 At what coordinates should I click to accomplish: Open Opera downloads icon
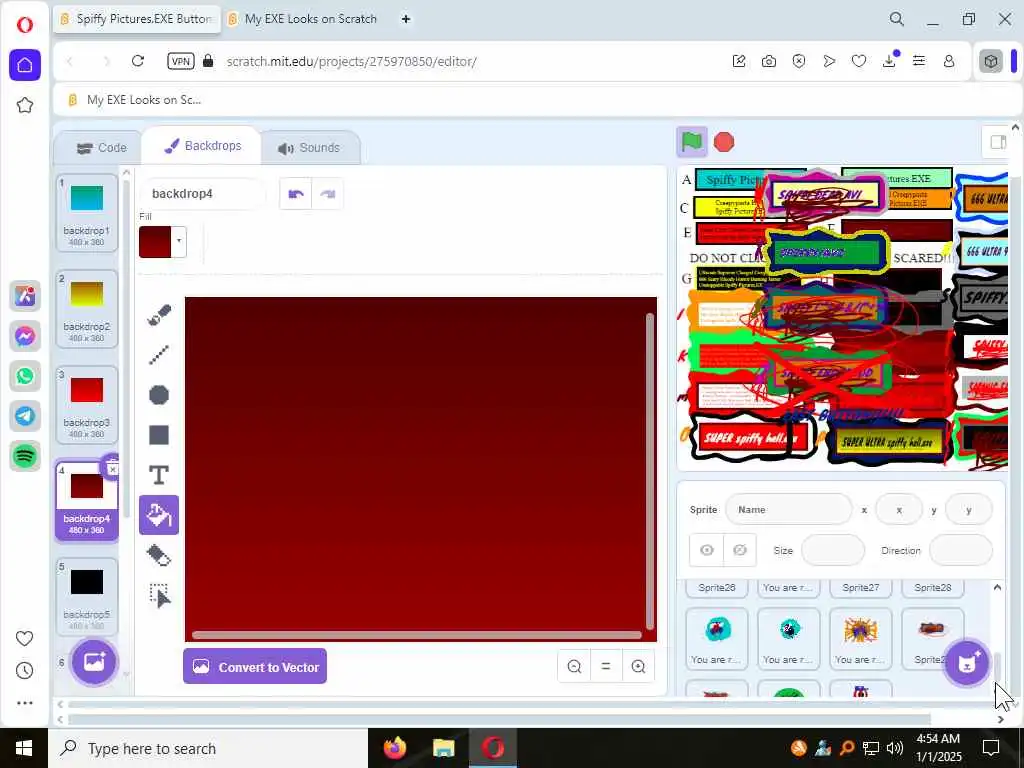tap(889, 61)
